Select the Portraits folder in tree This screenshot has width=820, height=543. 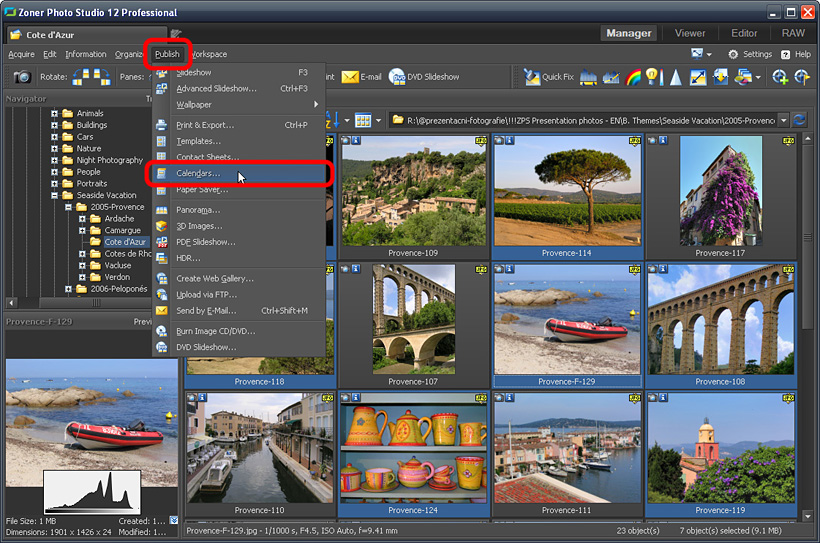tap(92, 184)
